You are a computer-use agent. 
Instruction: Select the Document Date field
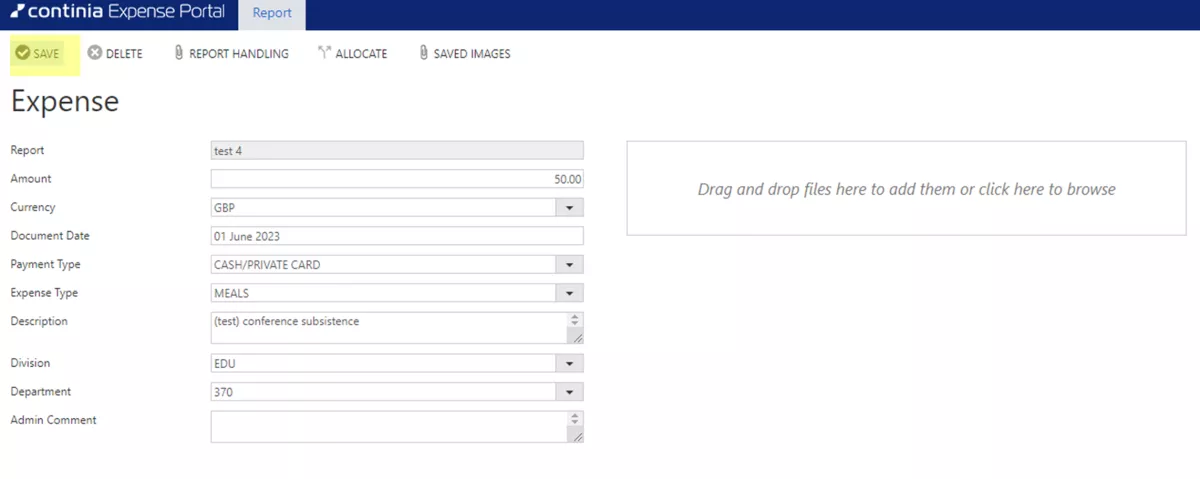(x=396, y=236)
